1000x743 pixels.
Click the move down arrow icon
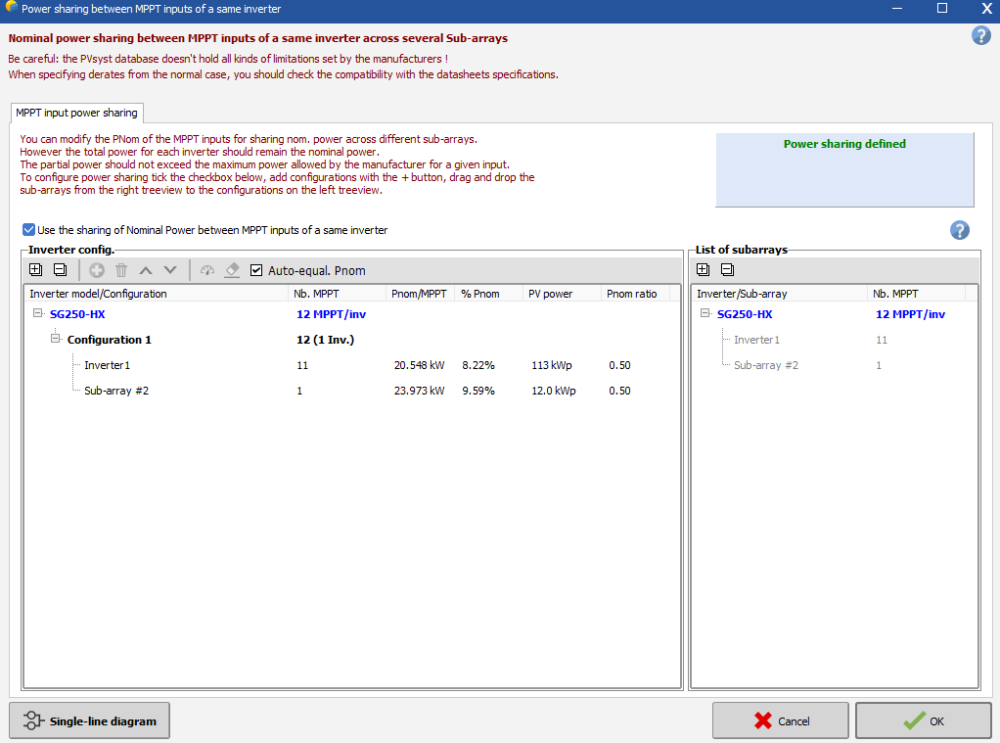(170, 270)
